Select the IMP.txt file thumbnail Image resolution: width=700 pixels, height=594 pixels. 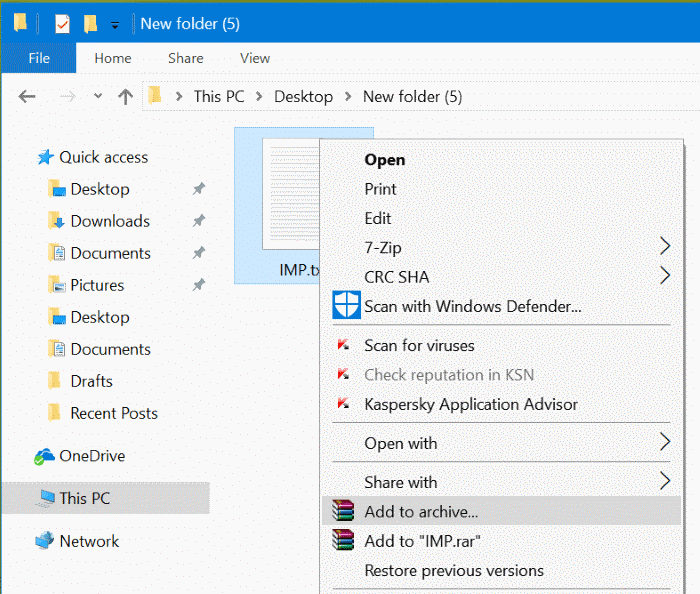(291, 194)
